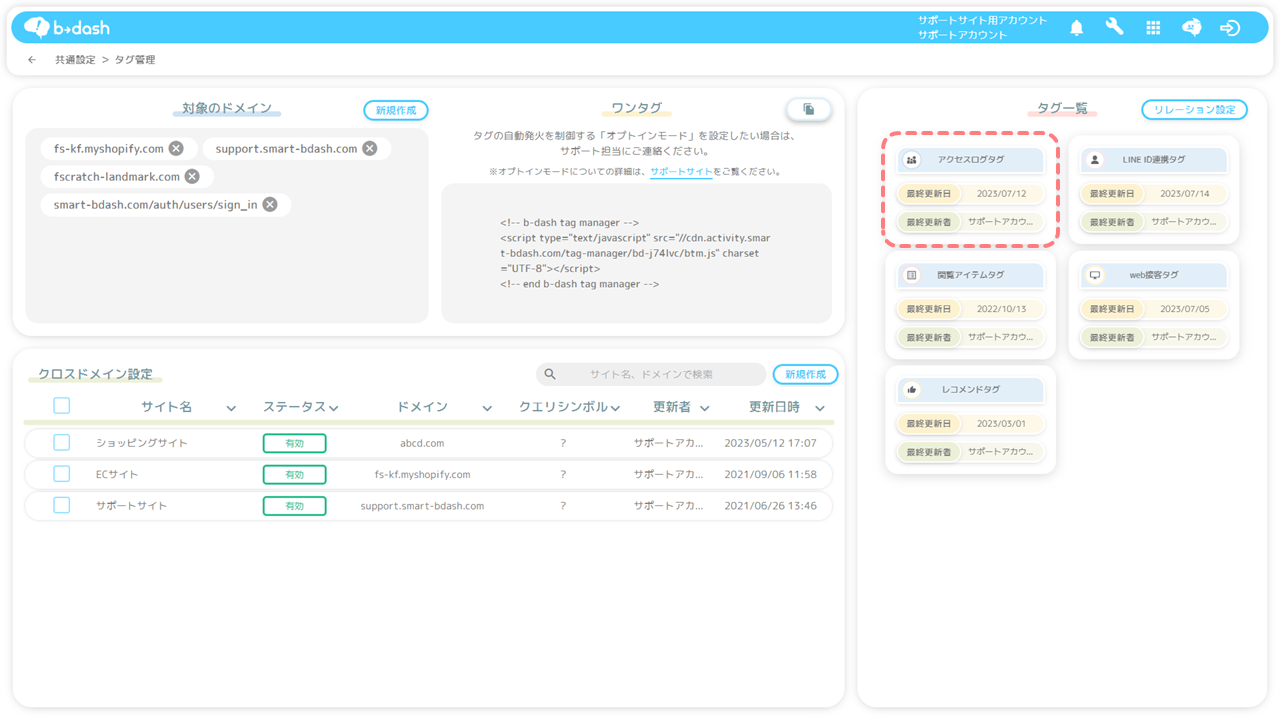Select the abcd.com domain cell

pos(422,443)
